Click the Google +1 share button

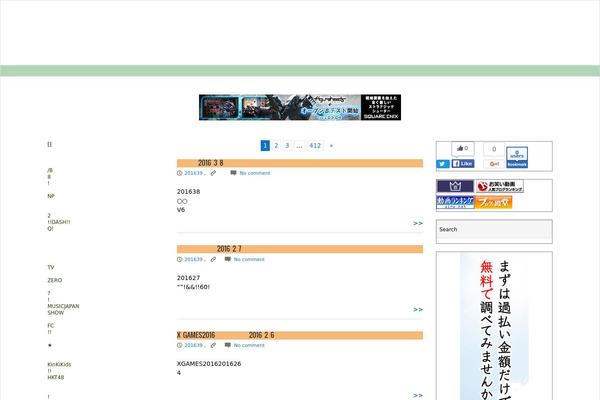494,164
